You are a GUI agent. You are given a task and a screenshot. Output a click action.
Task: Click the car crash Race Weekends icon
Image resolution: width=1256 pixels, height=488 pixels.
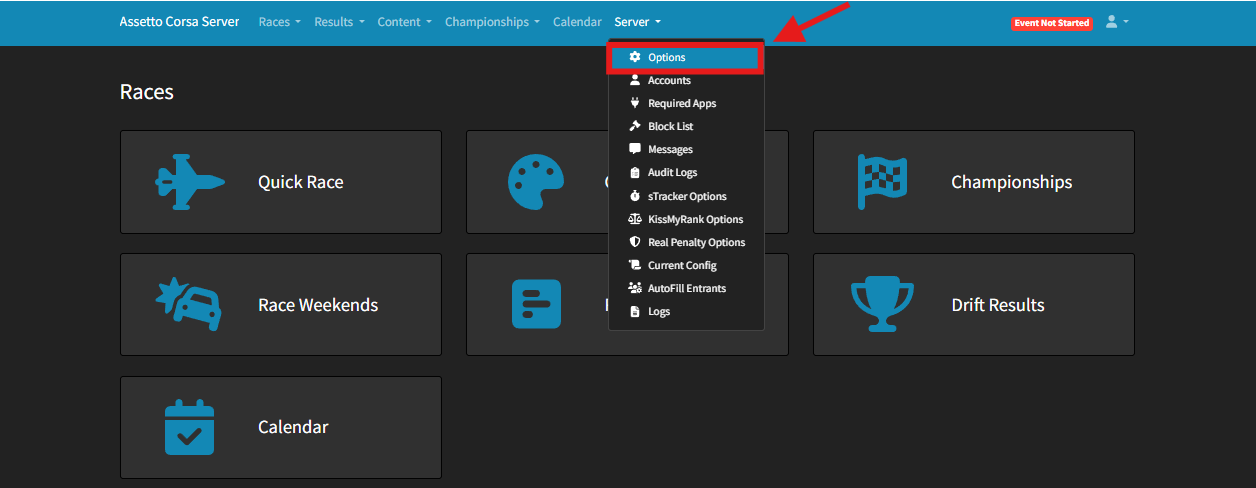tap(189, 304)
